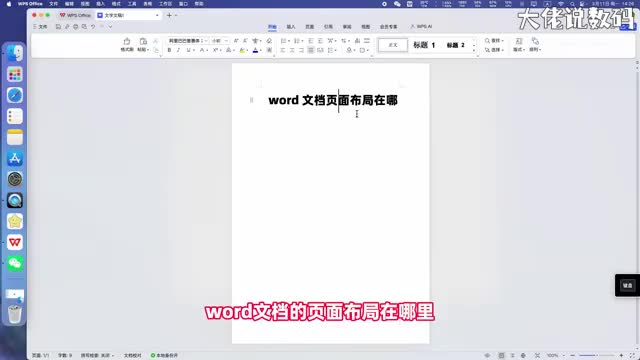
Task: Click the increase indent icon
Action: point(320,41)
